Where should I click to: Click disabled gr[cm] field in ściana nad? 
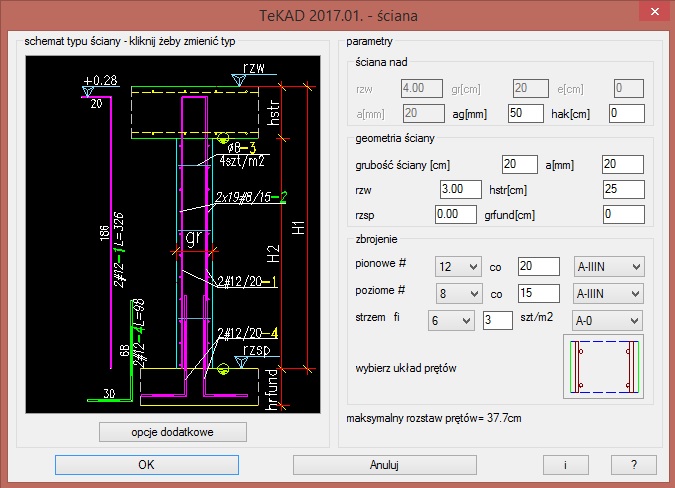531,89
